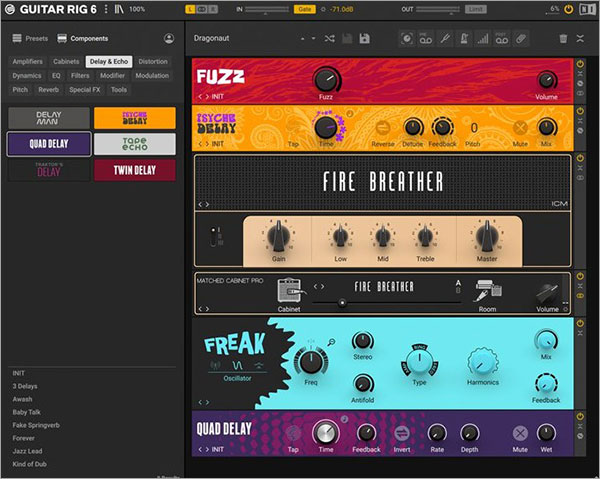Screen dimensions: 600x479
Task: Select the Distortion category
Action: click(x=153, y=62)
